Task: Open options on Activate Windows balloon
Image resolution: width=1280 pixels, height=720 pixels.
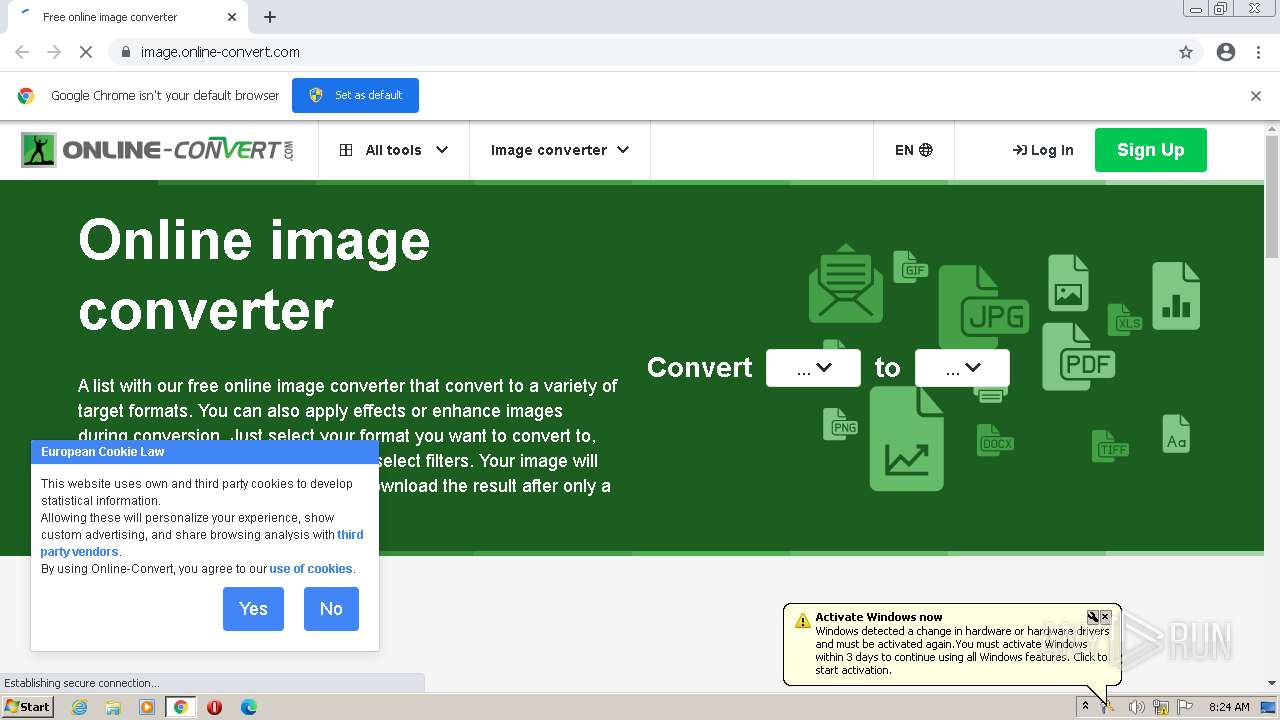Action: [1093, 617]
